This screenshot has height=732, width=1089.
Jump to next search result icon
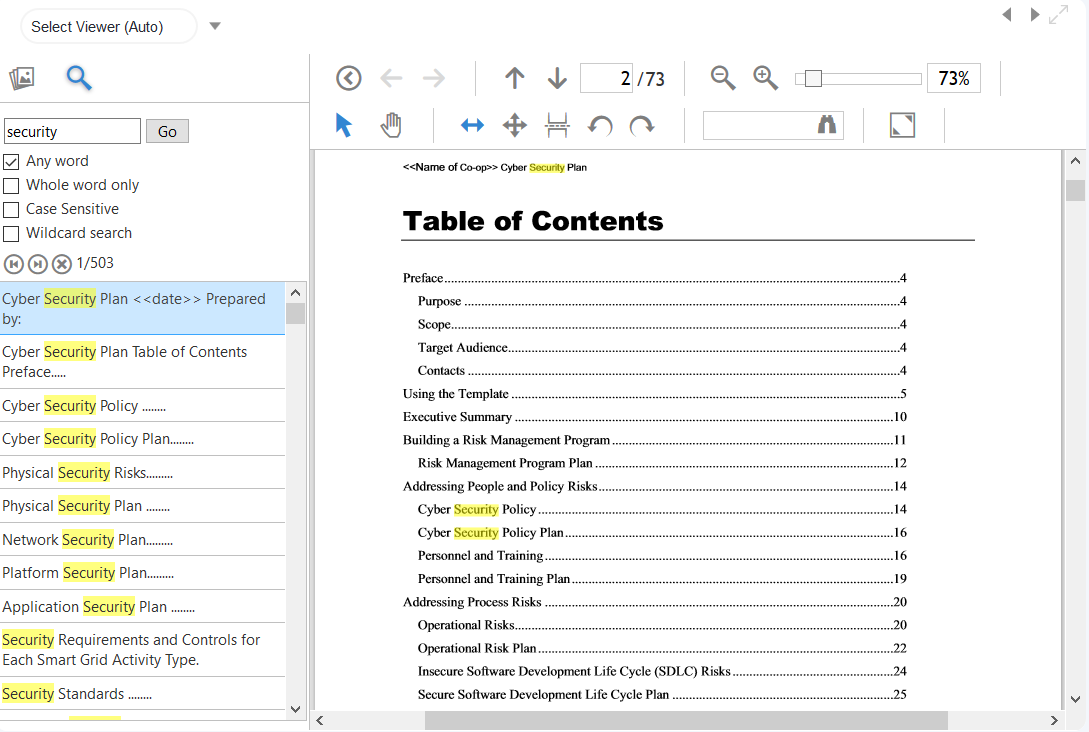pyautogui.click(x=38, y=264)
